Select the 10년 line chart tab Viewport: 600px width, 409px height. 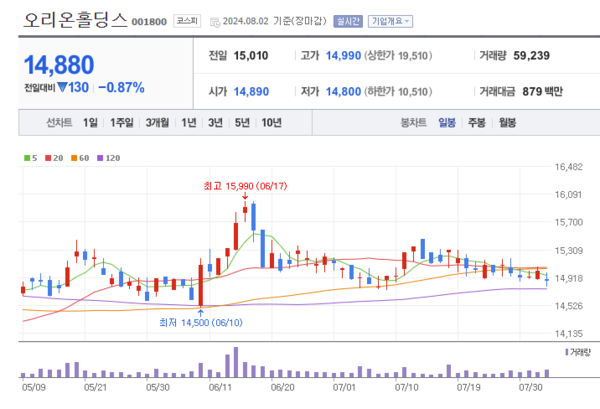271,122
